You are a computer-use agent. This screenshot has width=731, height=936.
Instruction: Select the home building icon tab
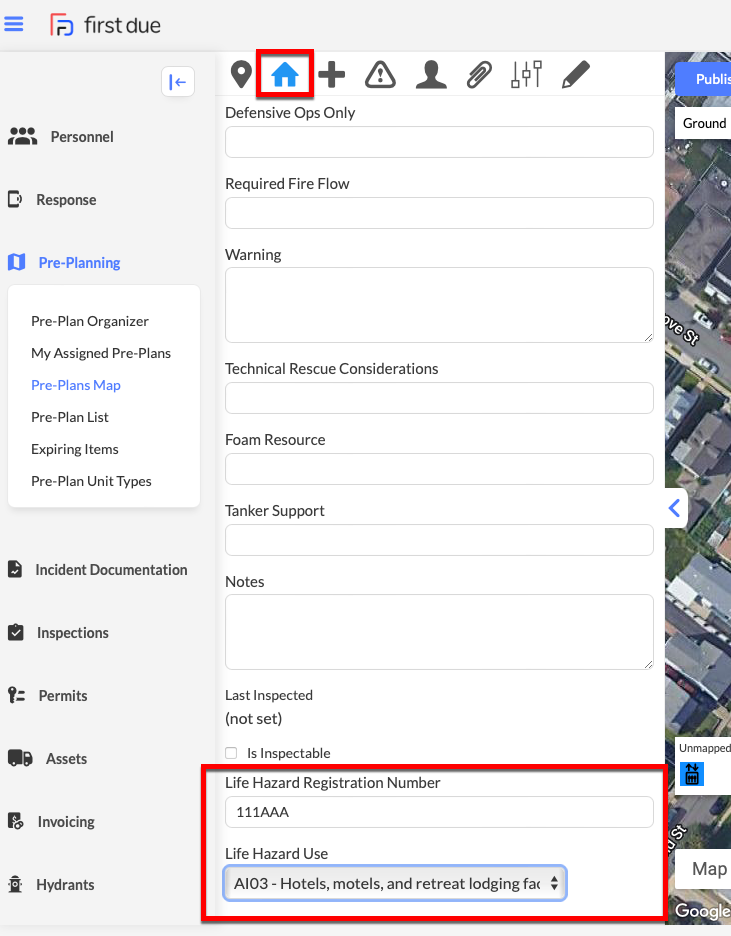click(x=285, y=75)
